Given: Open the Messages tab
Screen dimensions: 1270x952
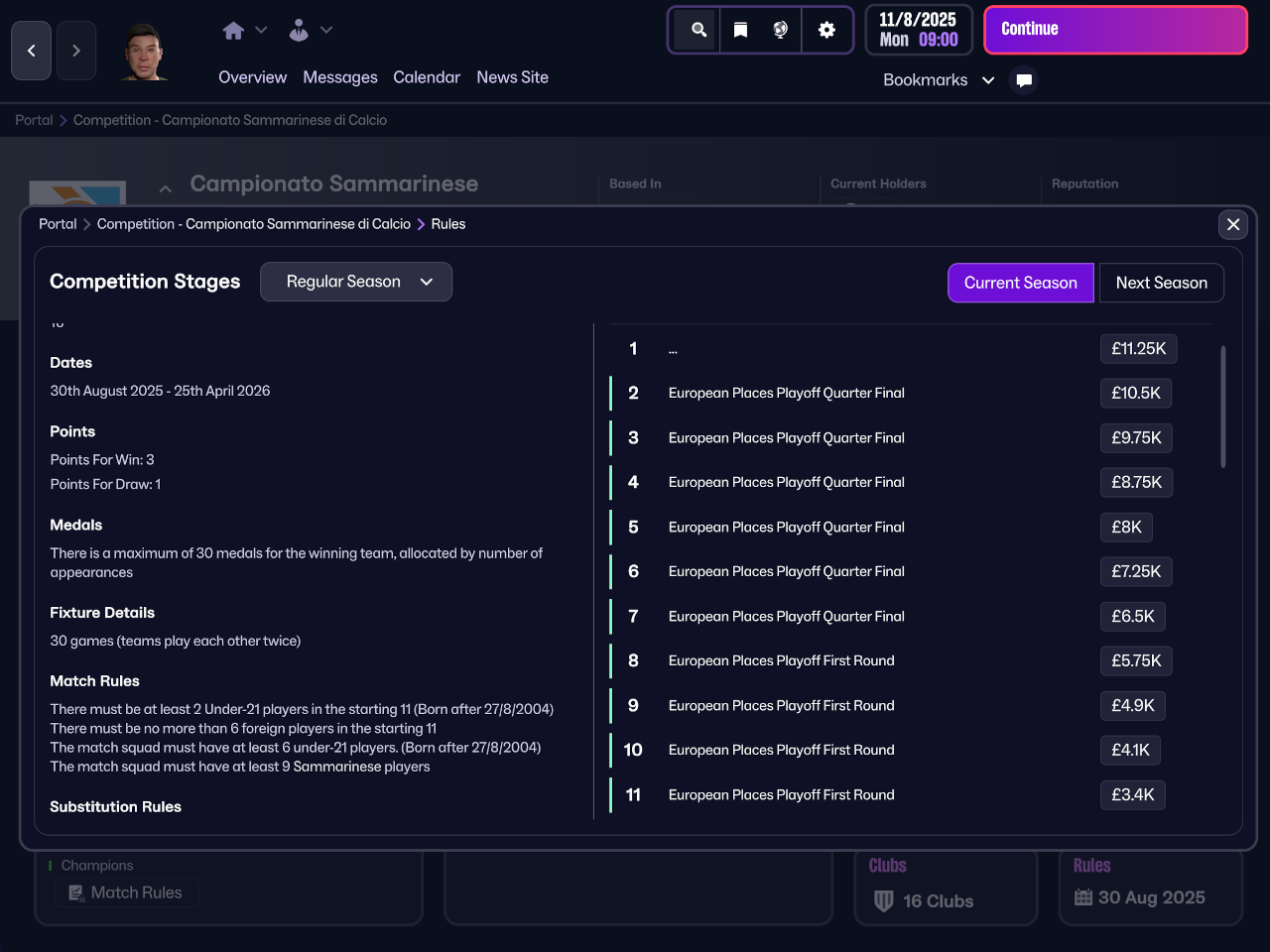Looking at the screenshot, I should (339, 77).
